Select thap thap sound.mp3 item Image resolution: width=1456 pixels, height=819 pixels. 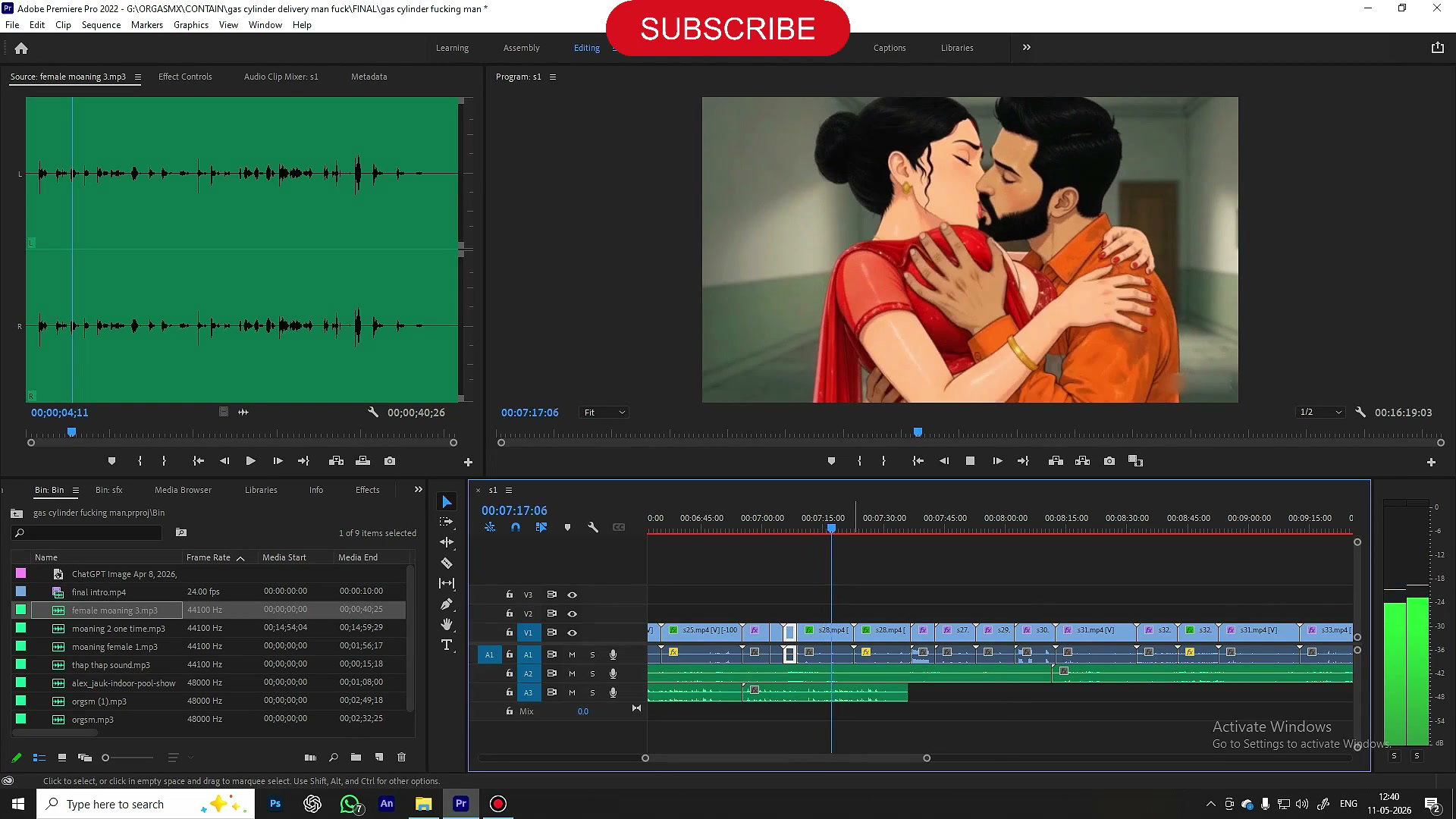pos(111,665)
